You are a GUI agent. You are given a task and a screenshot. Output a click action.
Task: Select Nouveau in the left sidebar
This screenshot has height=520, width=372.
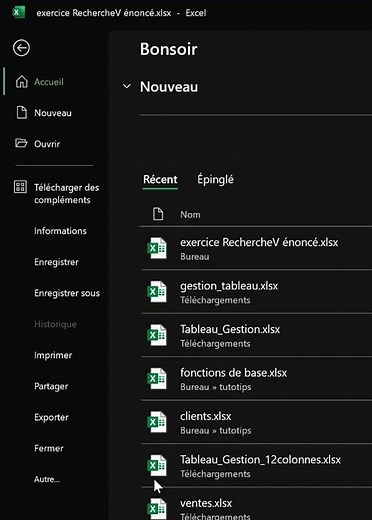53,113
